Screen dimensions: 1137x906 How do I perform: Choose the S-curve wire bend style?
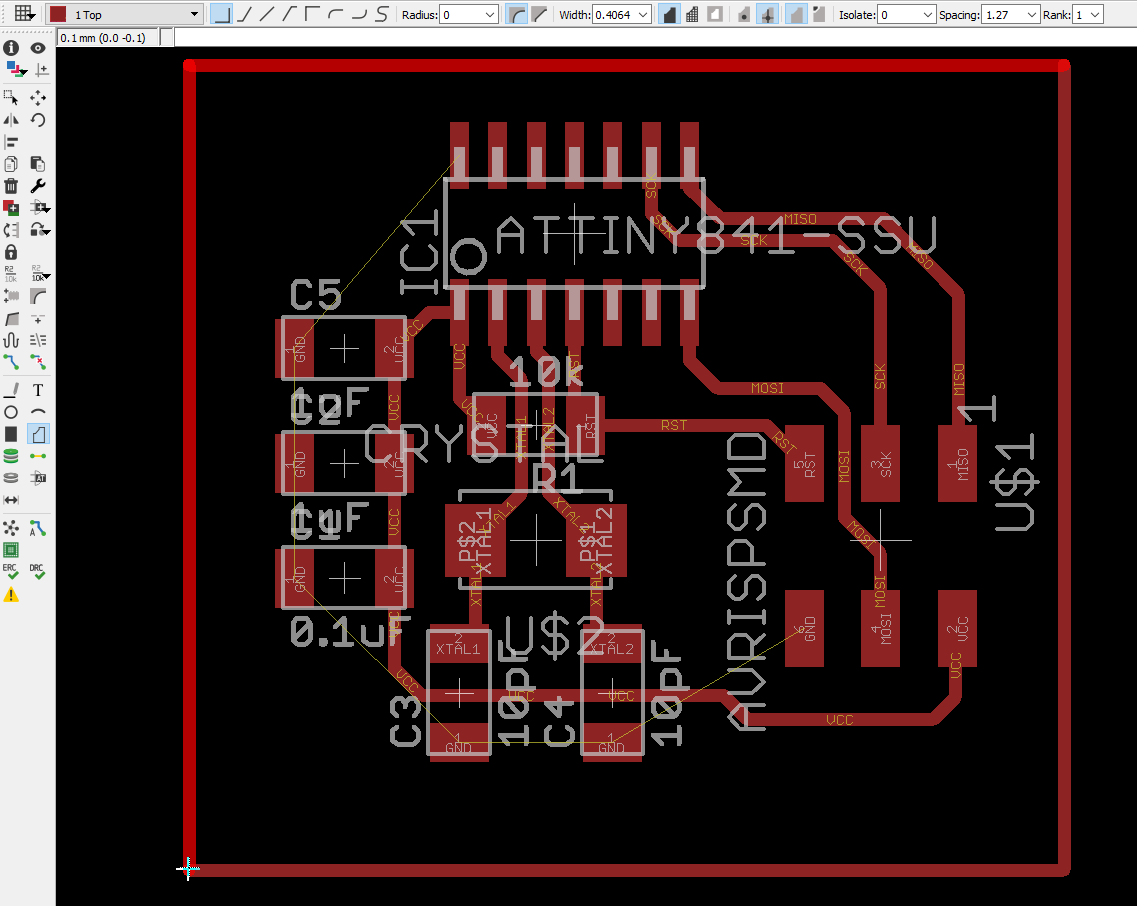point(381,14)
